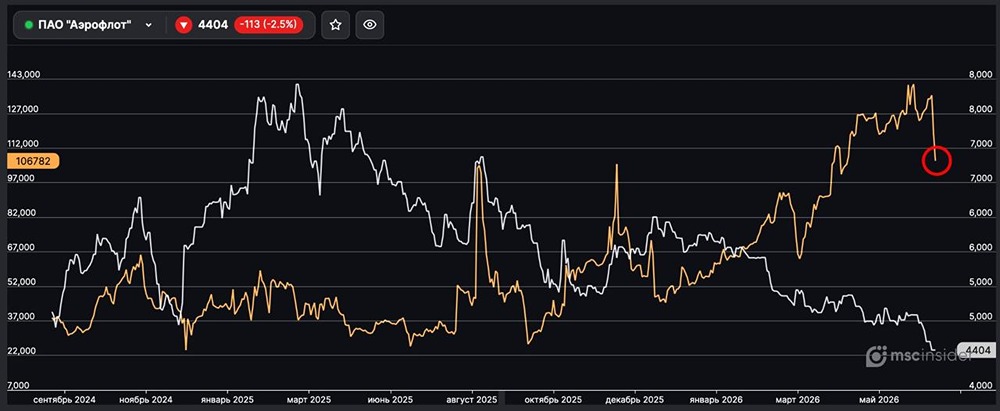1000x411 pixels.
Task: Click the orange 106782 axis value label
Action: tap(33, 161)
